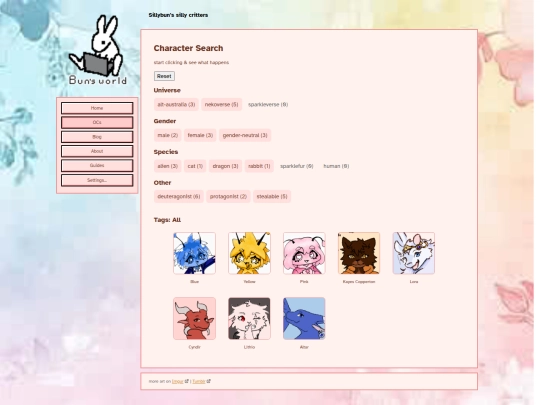Filter by the female (3) tag
540x405 pixels.
200,135
